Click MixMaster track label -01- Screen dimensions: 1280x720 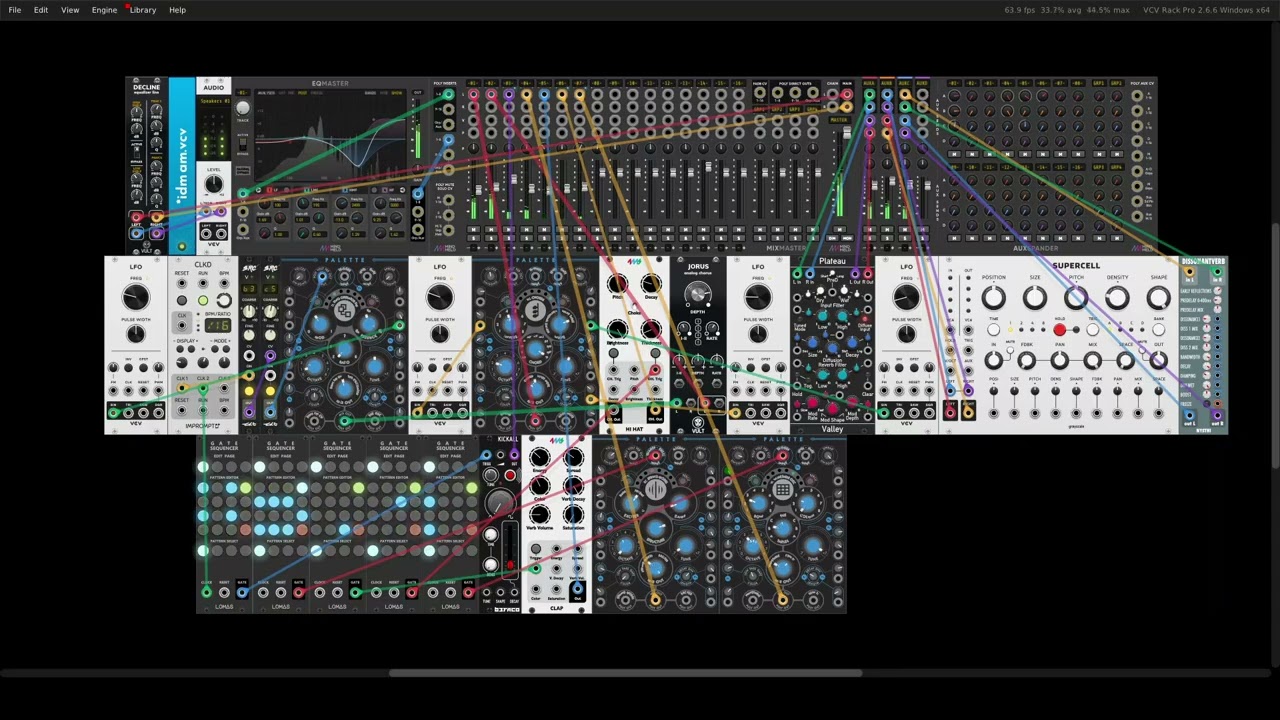click(473, 84)
